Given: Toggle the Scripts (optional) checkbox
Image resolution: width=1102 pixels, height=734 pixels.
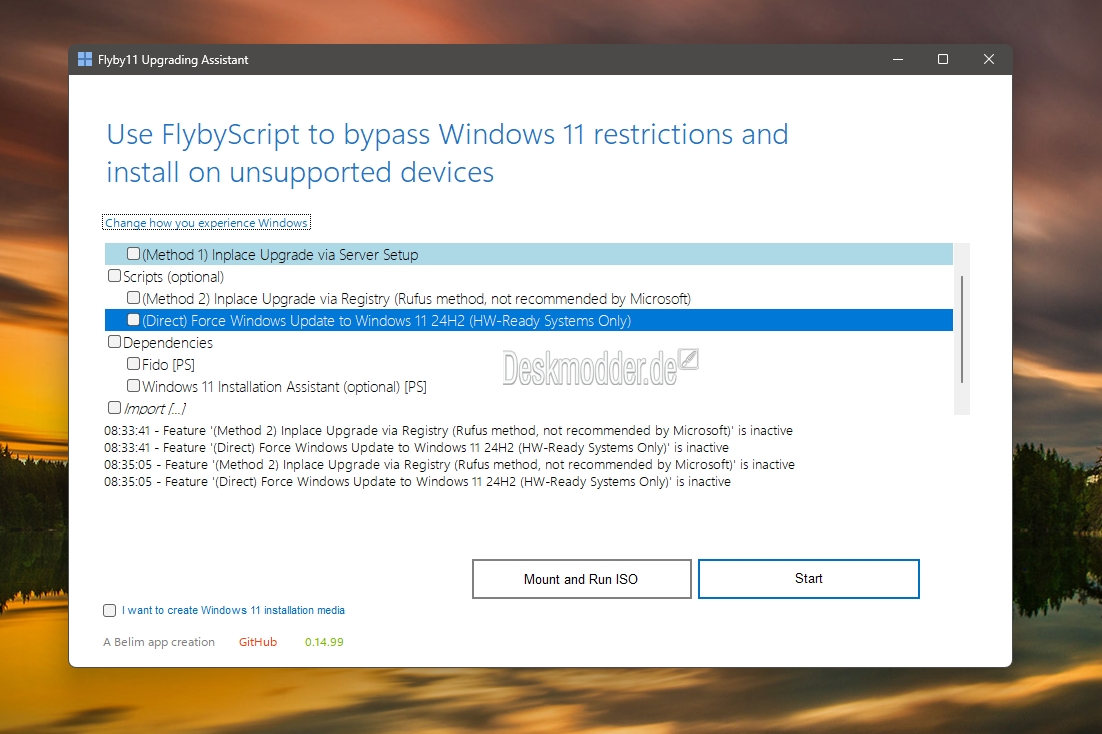Looking at the screenshot, I should [x=115, y=276].
